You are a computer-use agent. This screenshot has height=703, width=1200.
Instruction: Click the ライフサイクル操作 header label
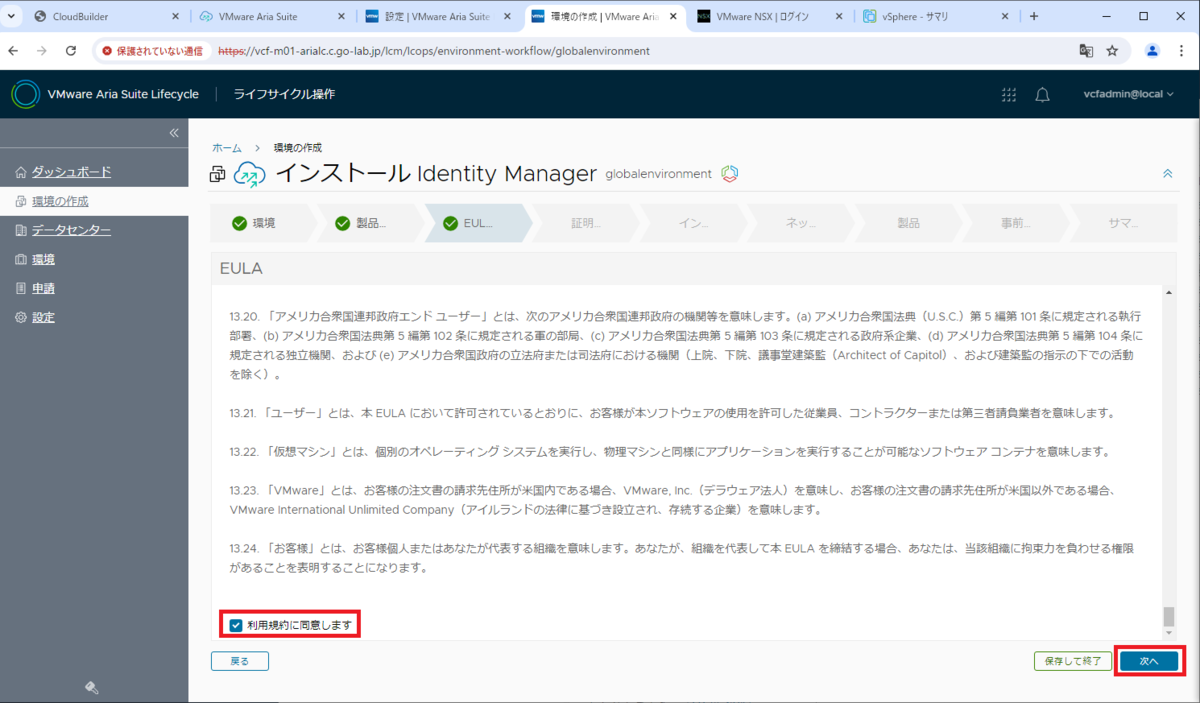(x=284, y=94)
